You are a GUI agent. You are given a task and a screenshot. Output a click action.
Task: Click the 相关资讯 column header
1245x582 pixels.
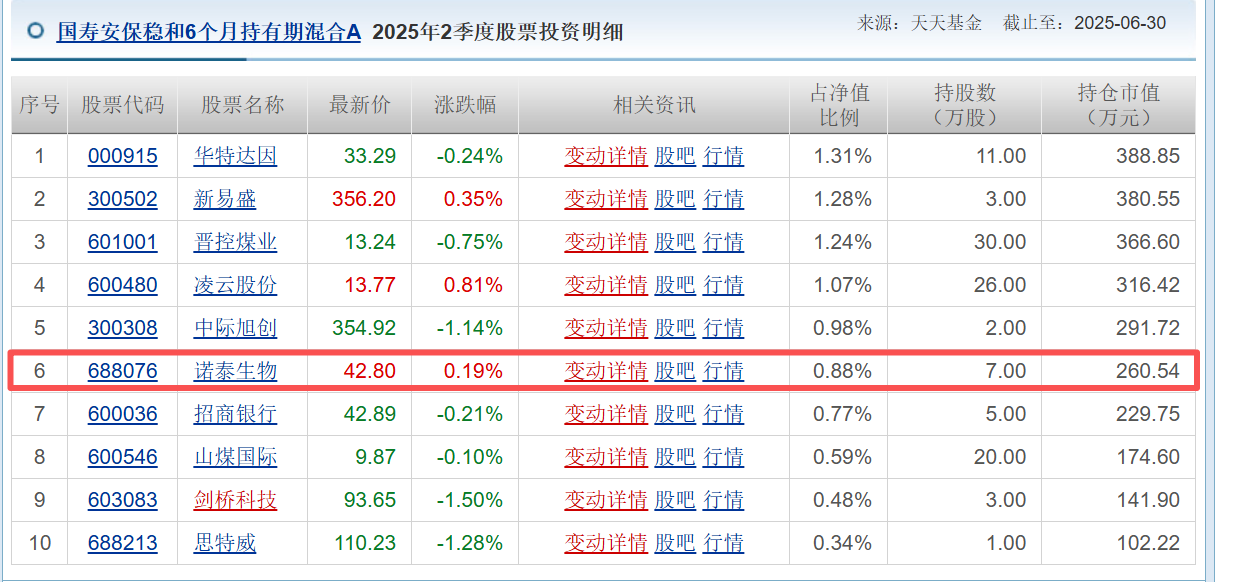coord(654,105)
